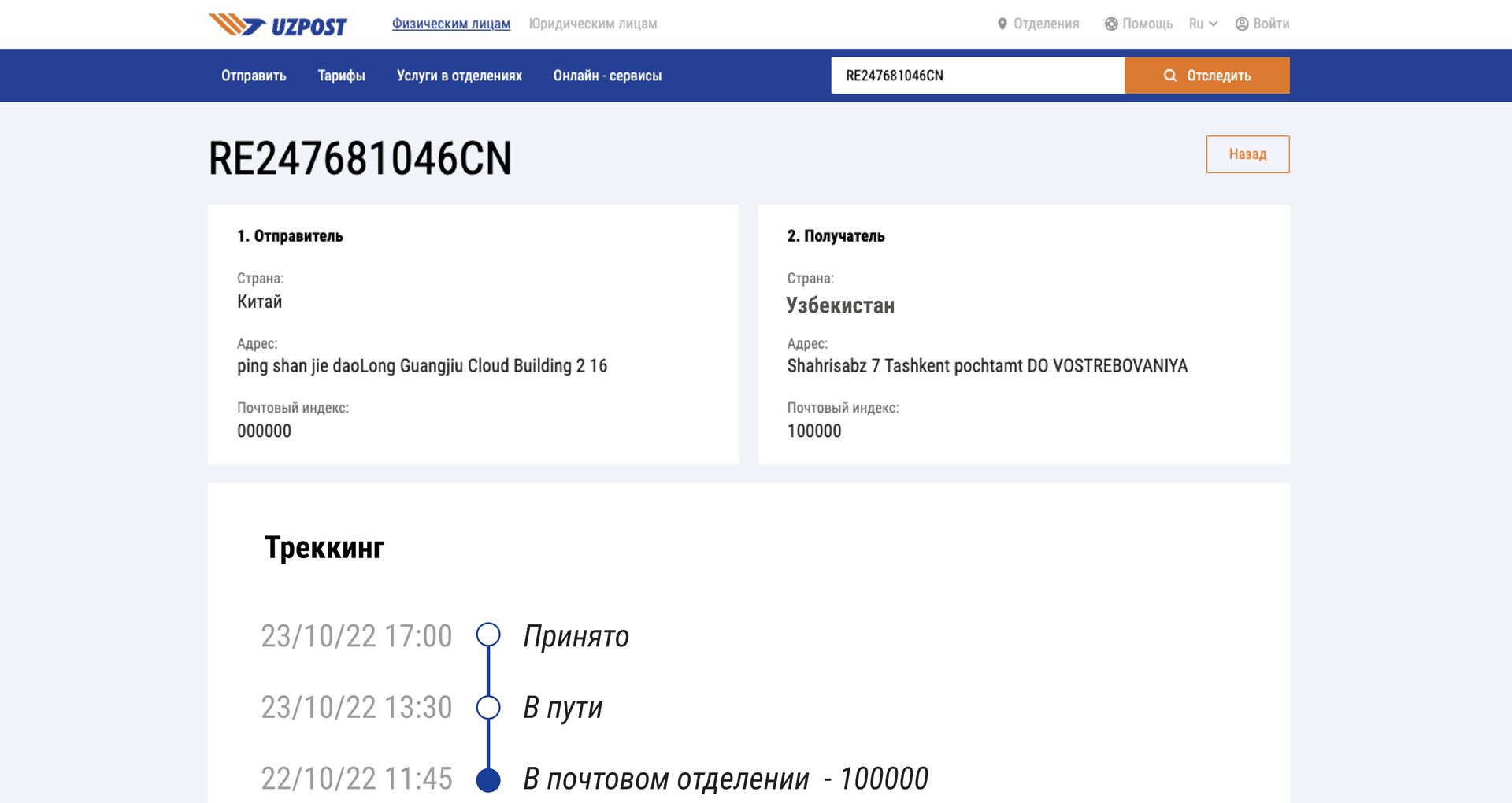This screenshot has width=1512, height=803.
Task: Open the Тарифы menu
Action: [341, 76]
